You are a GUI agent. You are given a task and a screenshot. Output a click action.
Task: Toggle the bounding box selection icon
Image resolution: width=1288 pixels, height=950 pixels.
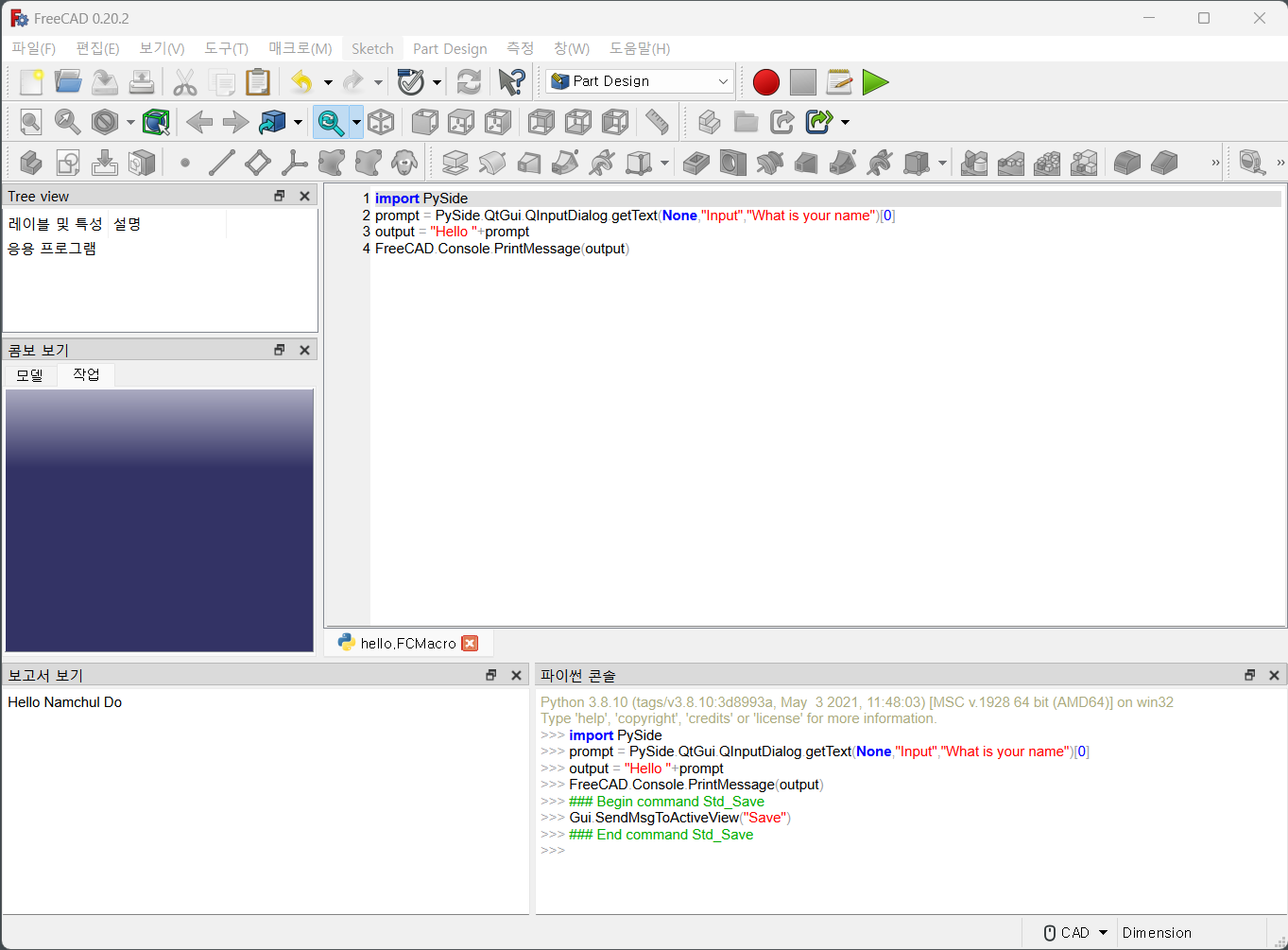click(156, 122)
